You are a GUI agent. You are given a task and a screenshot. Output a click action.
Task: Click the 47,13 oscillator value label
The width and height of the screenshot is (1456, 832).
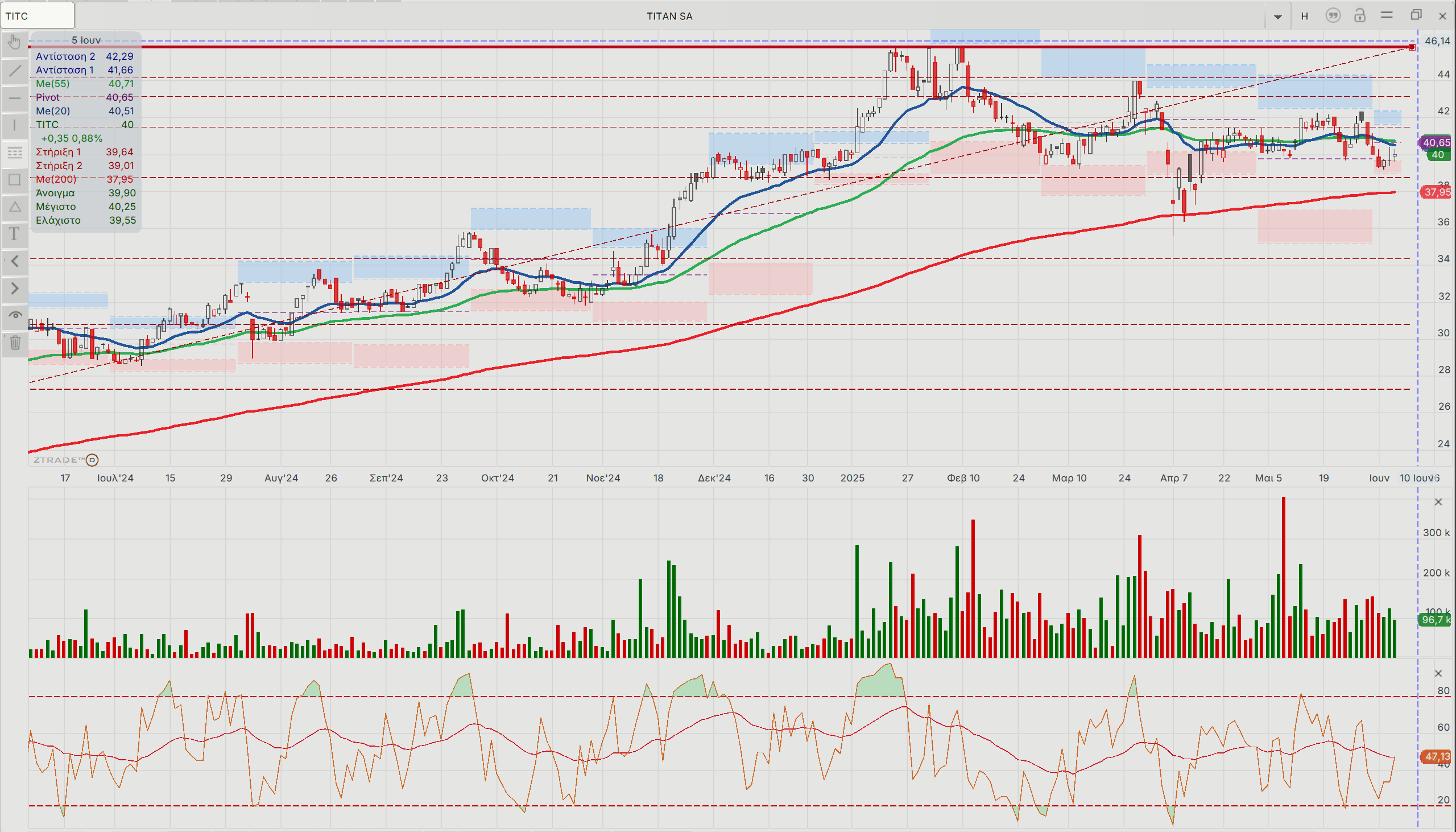[x=1436, y=756]
